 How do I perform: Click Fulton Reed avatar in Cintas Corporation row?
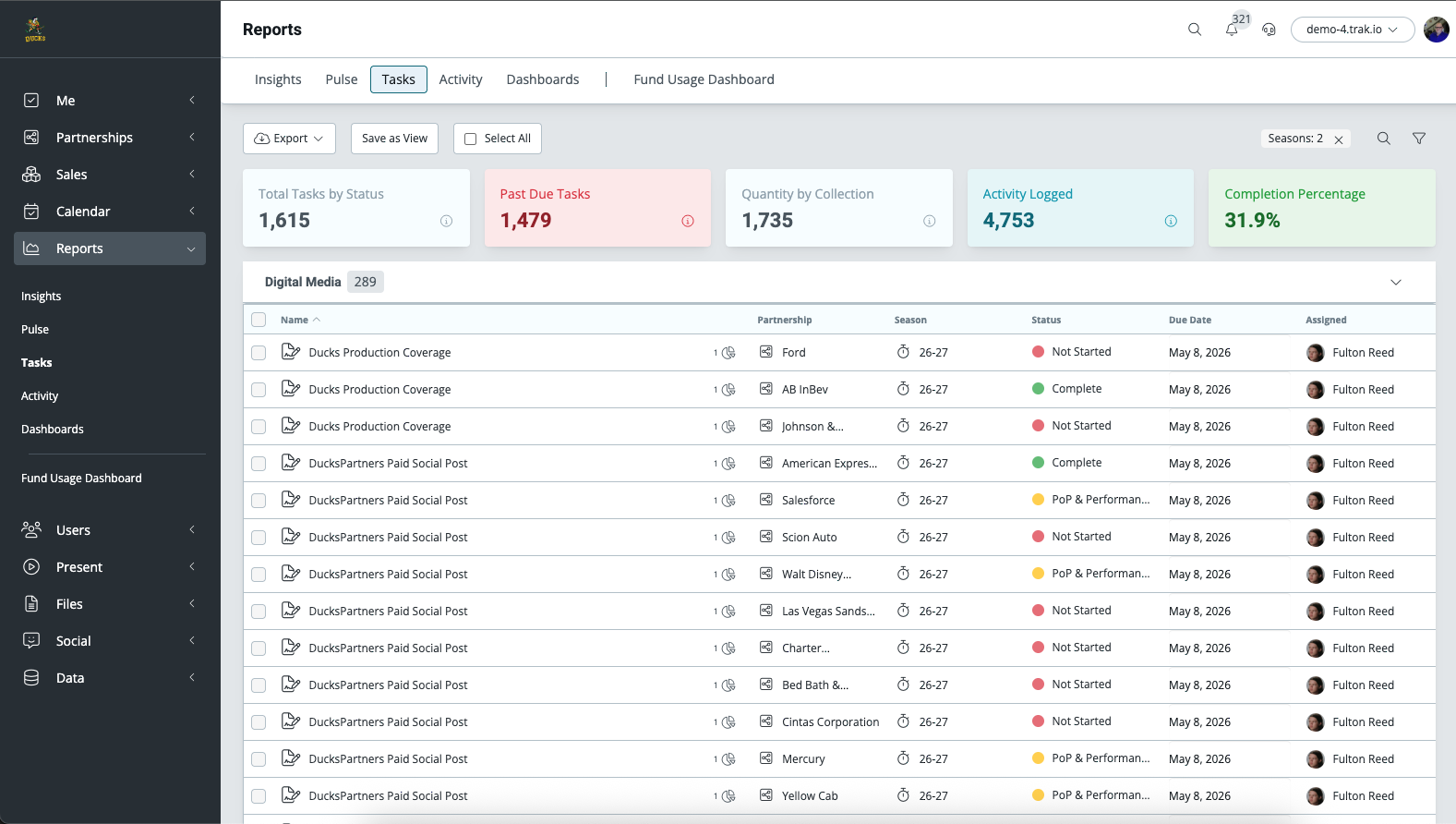coord(1316,722)
